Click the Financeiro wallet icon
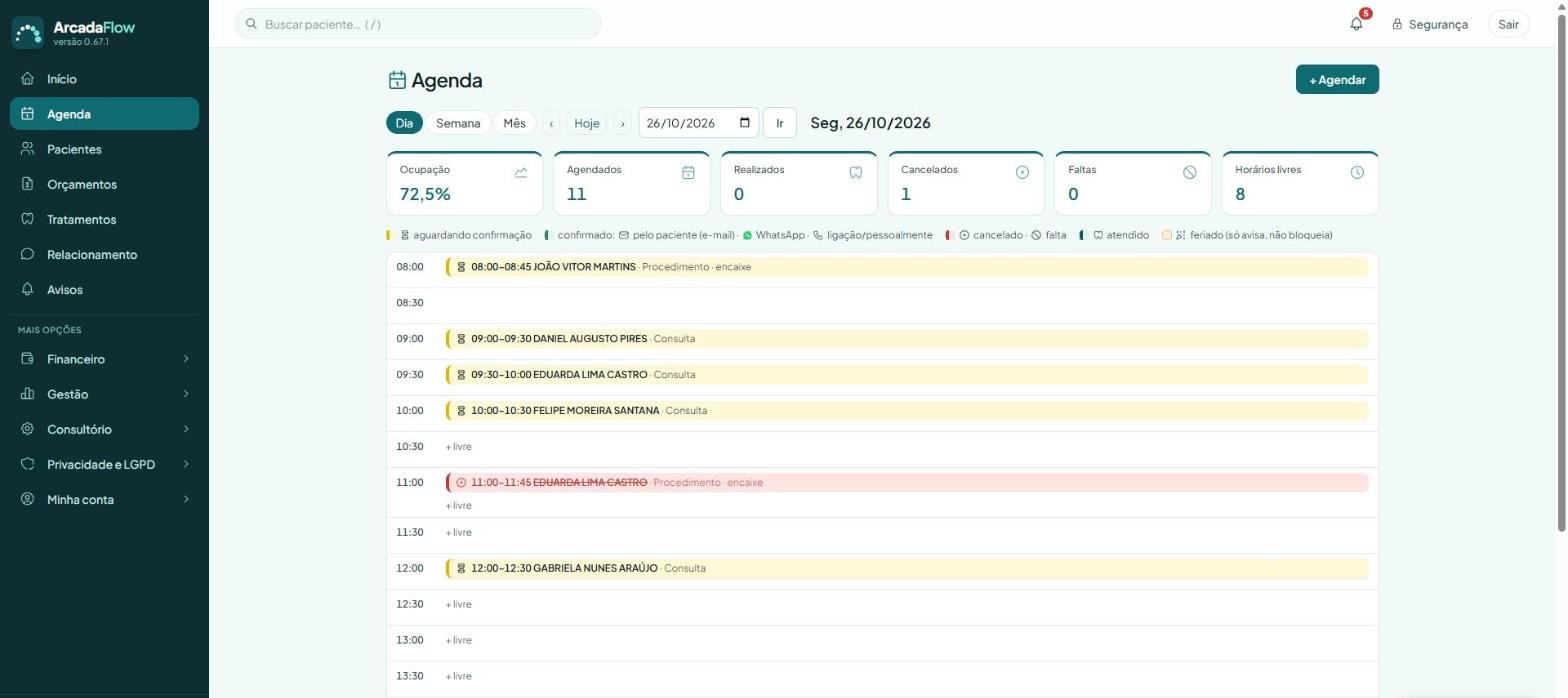 (28, 358)
